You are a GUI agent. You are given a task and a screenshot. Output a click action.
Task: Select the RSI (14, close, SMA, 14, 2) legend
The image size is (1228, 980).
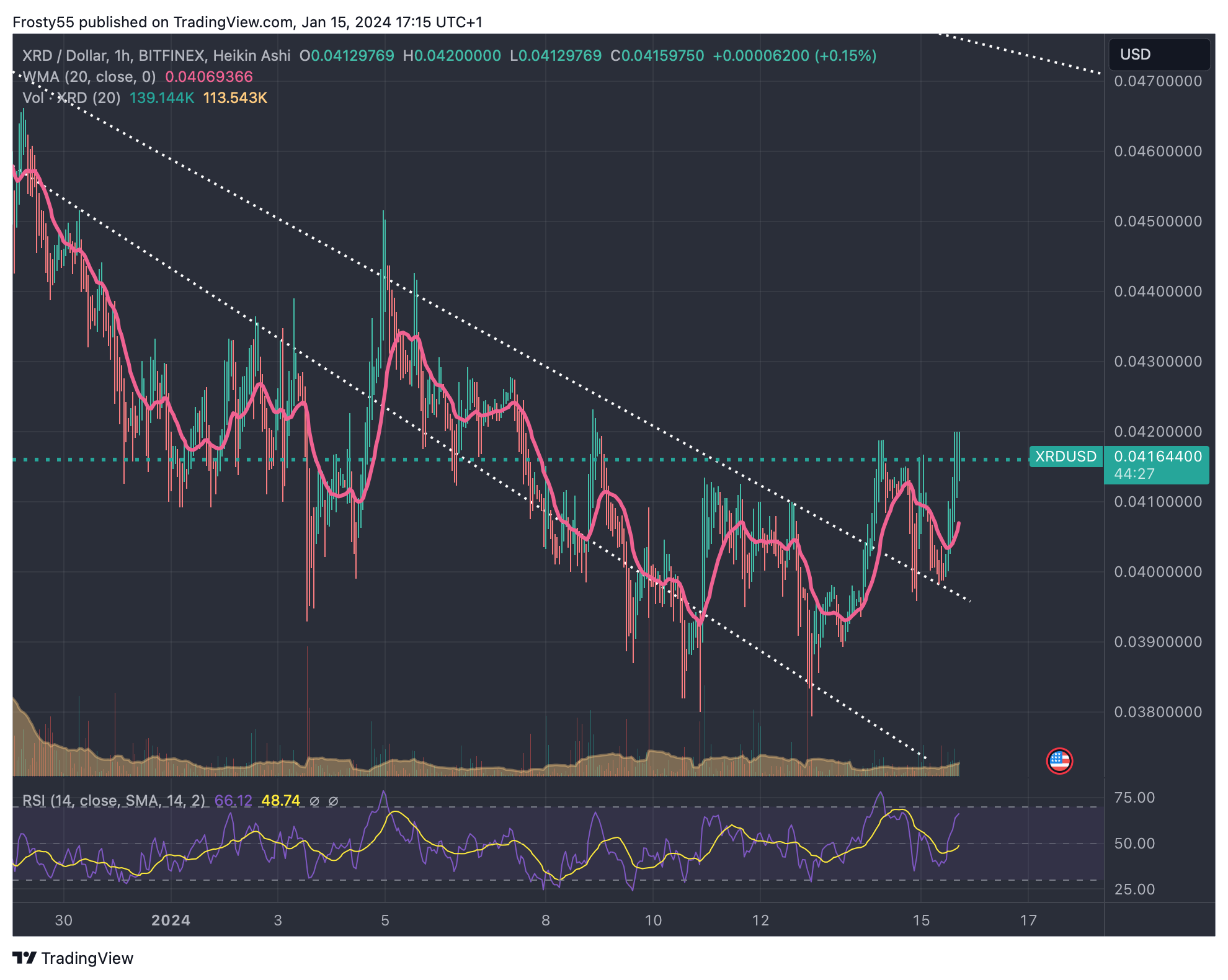tap(113, 801)
